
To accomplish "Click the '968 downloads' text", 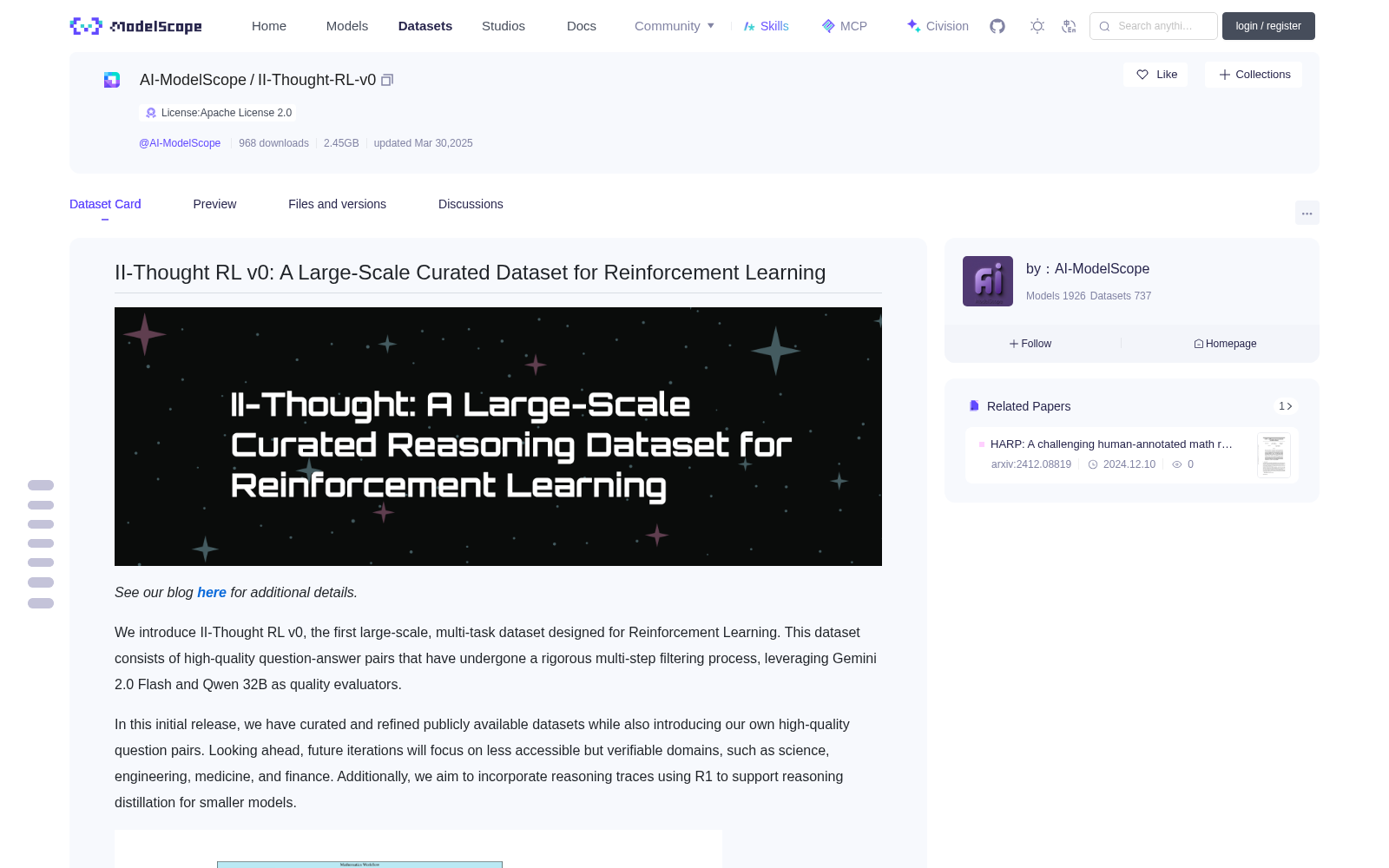I will point(273,143).
